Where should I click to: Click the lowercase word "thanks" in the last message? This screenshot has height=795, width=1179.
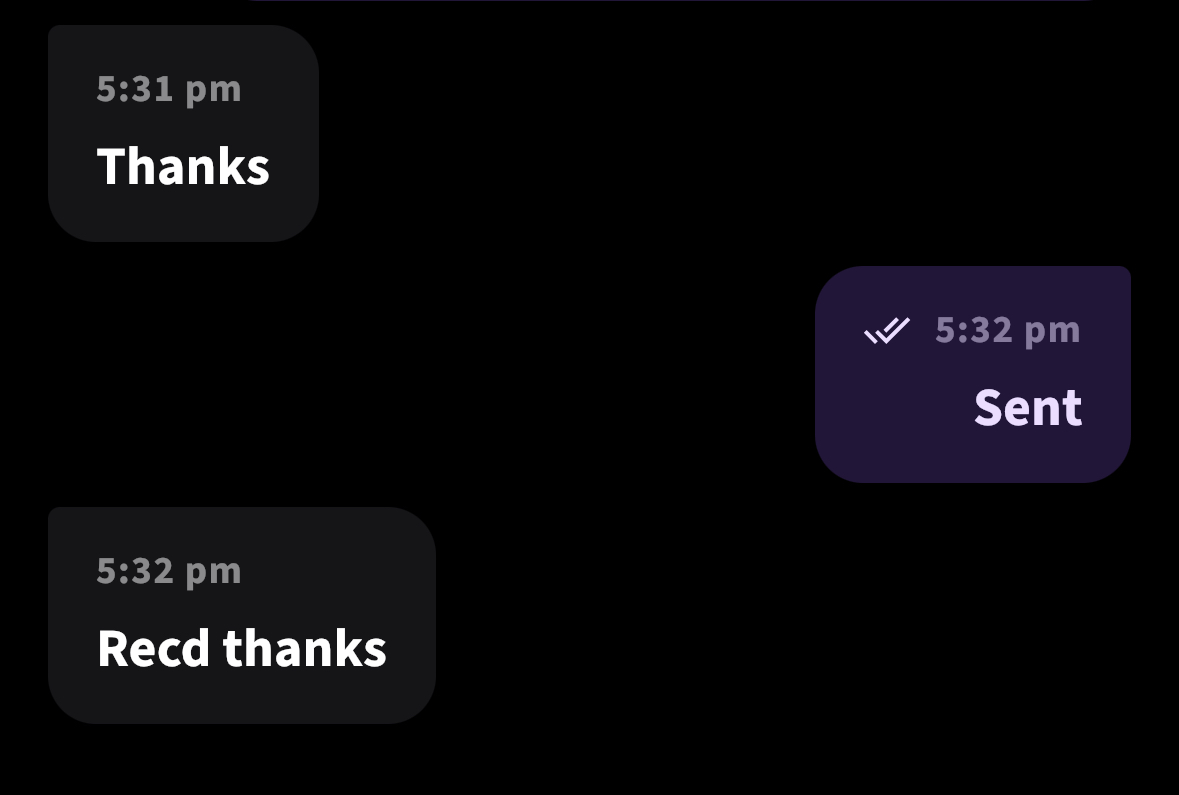(x=304, y=648)
